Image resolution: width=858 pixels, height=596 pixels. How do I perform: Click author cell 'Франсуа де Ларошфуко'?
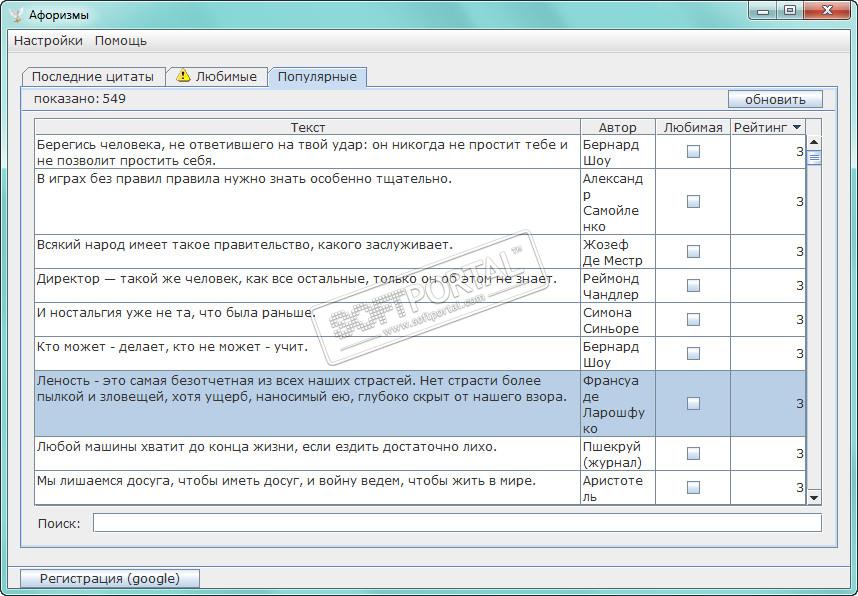click(x=618, y=403)
